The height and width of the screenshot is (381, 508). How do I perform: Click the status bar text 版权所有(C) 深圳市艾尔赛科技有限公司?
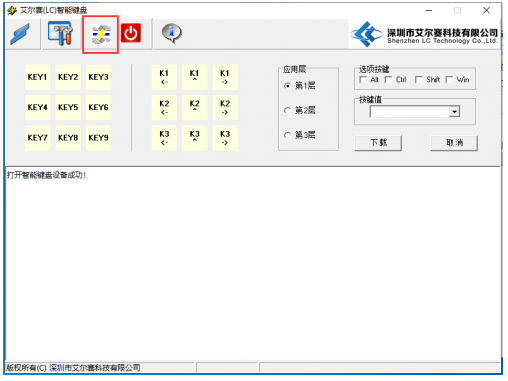click(73, 368)
